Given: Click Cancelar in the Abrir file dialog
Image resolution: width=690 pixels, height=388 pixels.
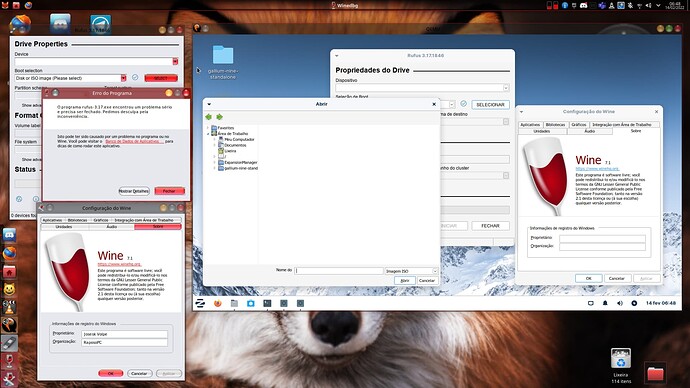Looking at the screenshot, I should point(427,280).
